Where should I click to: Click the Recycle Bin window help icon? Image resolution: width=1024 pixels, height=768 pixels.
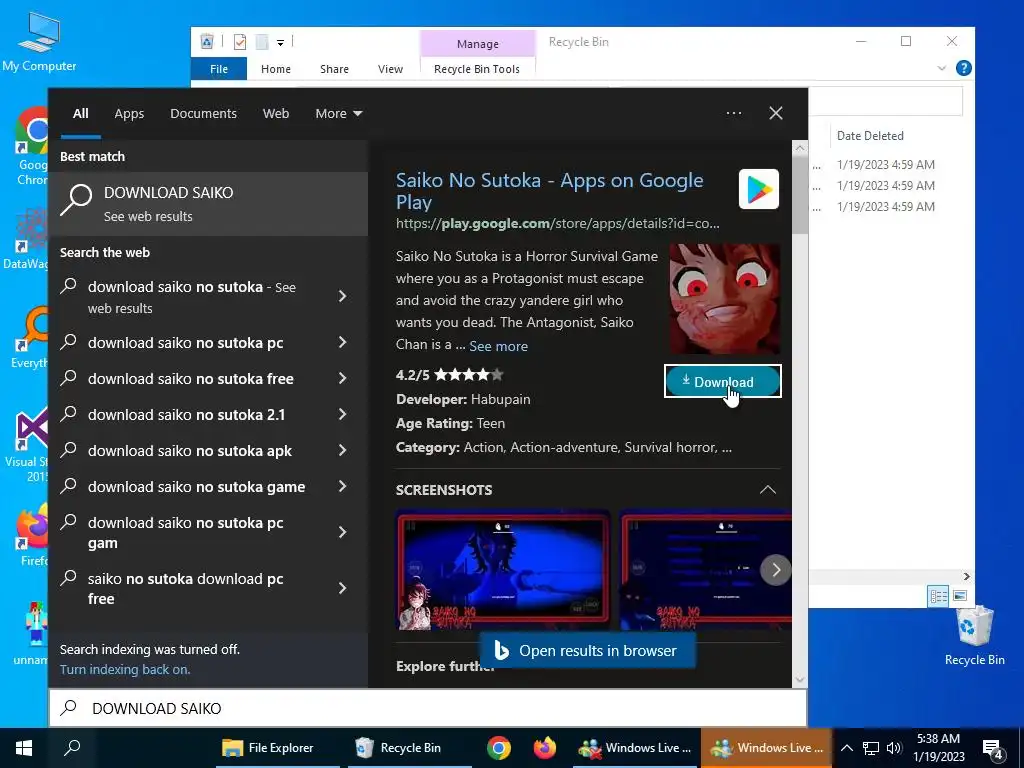point(963,68)
